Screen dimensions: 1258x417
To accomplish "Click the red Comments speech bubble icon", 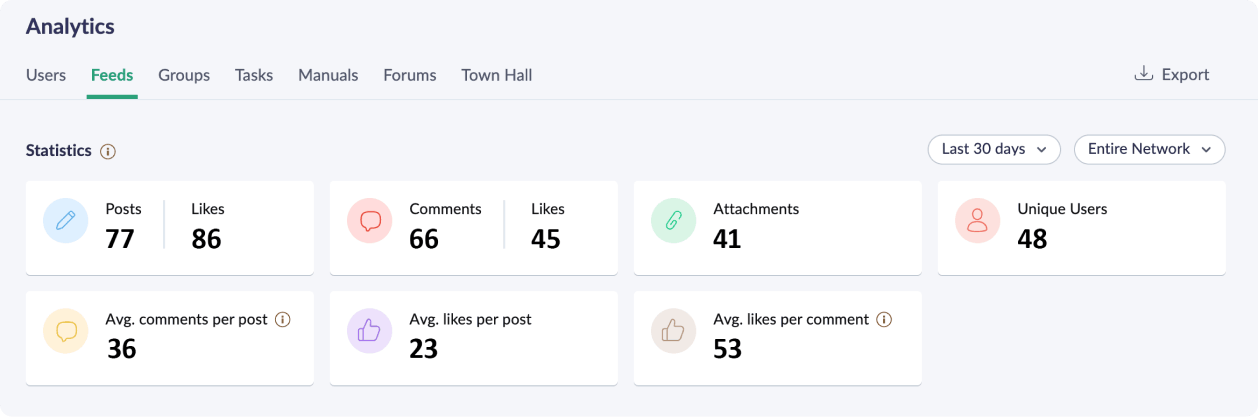I will pos(370,222).
